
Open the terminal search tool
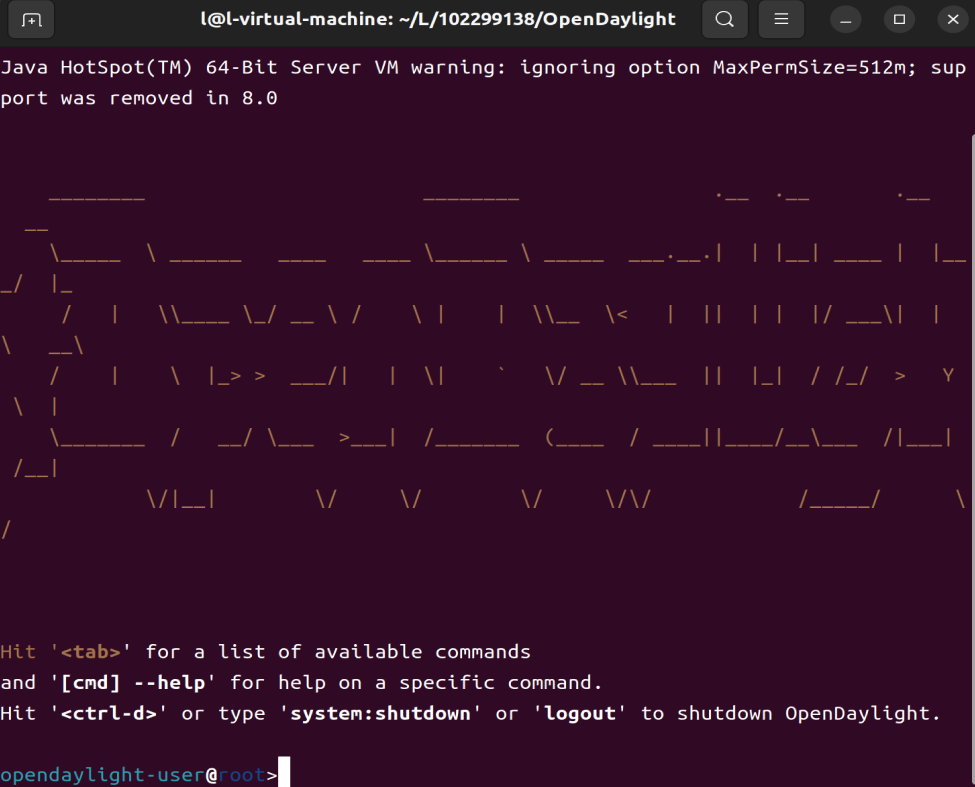point(724,20)
